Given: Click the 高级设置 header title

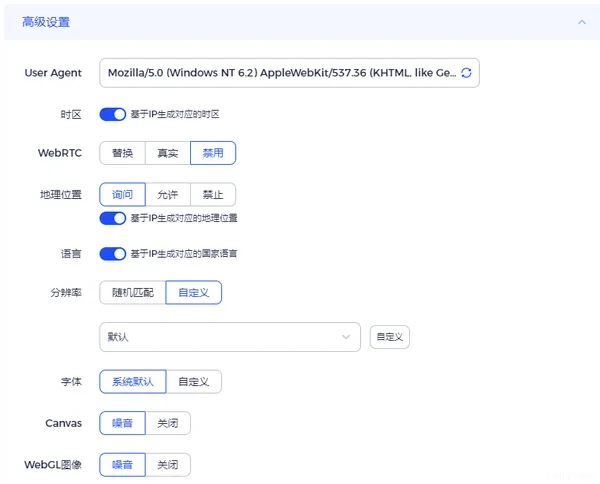Looking at the screenshot, I should click(46, 22).
